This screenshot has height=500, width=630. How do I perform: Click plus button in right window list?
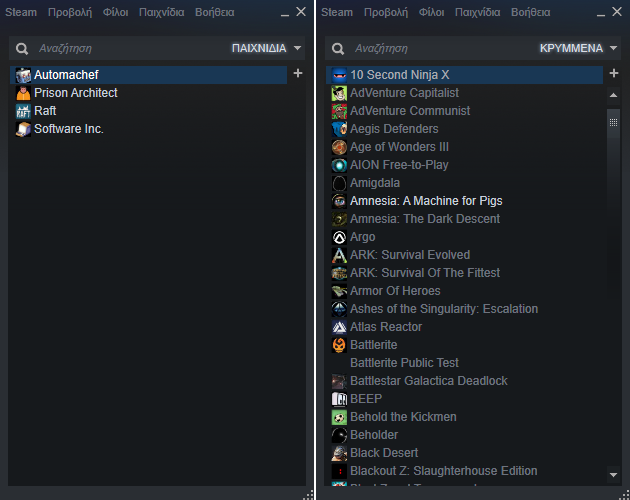tap(614, 73)
